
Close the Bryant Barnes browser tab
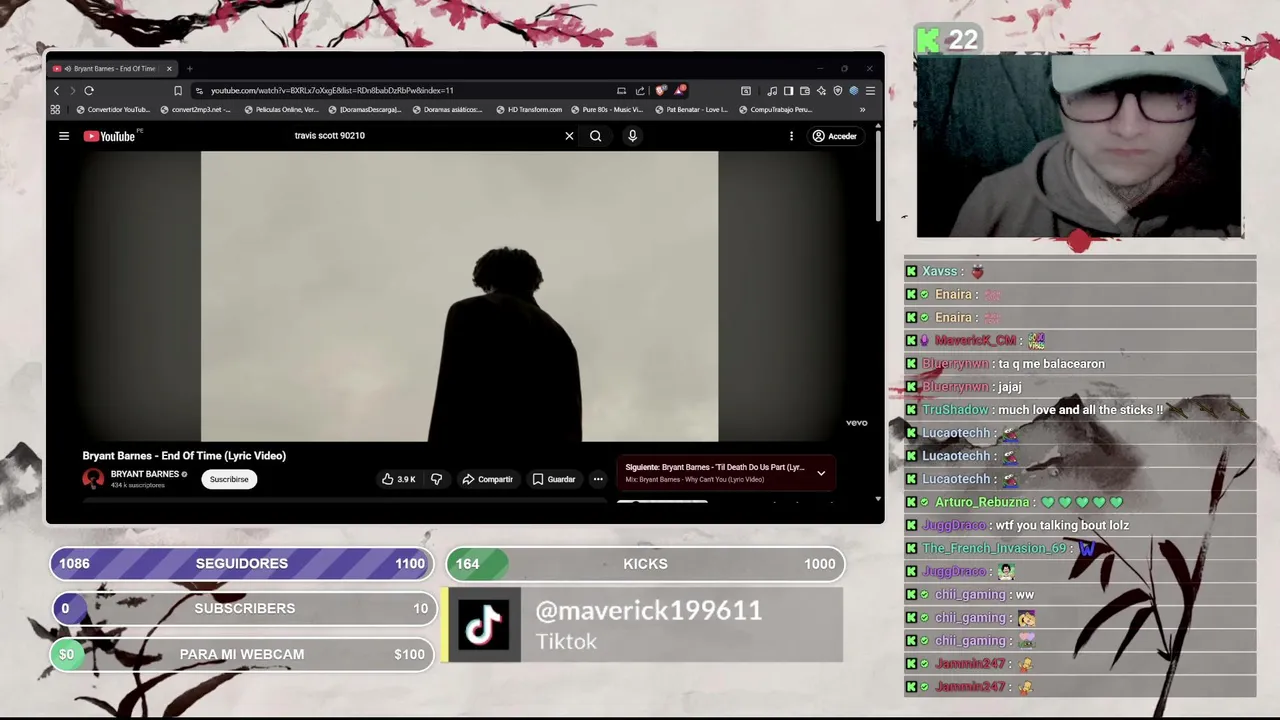click(169, 69)
